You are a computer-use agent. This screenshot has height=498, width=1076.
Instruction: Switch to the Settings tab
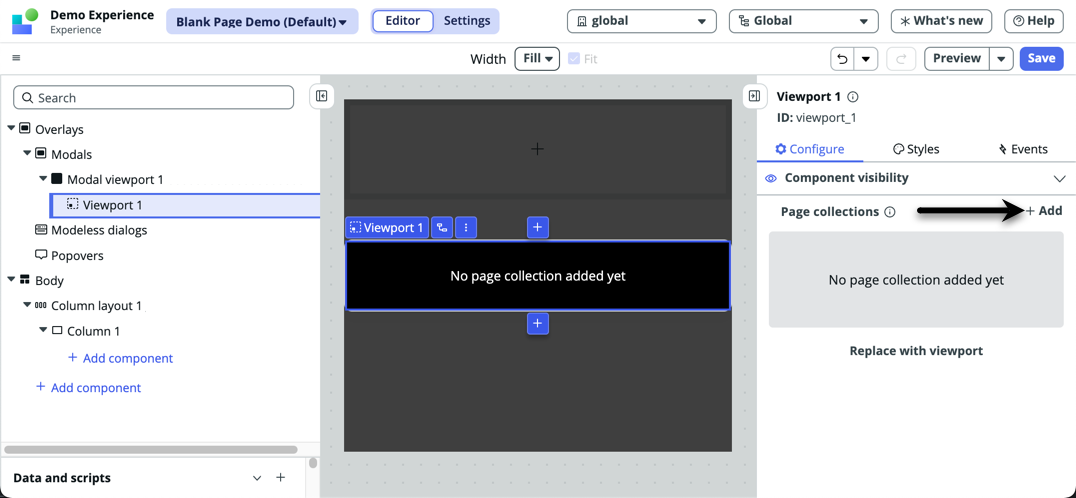(x=467, y=21)
